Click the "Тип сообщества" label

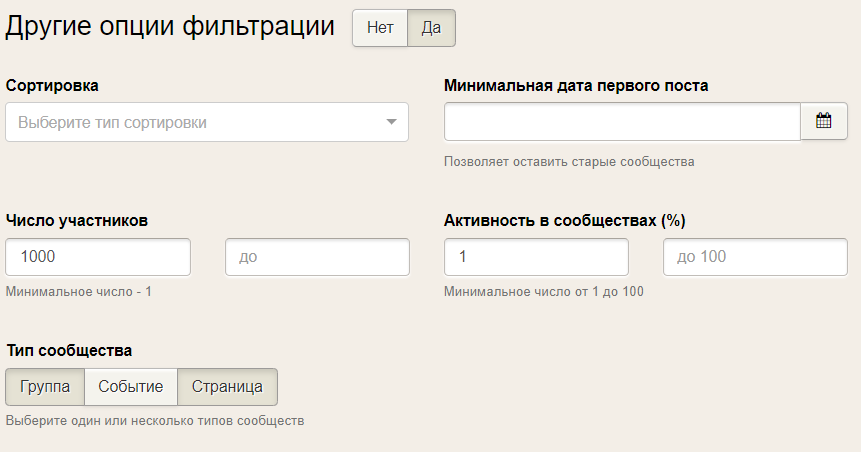[69, 350]
